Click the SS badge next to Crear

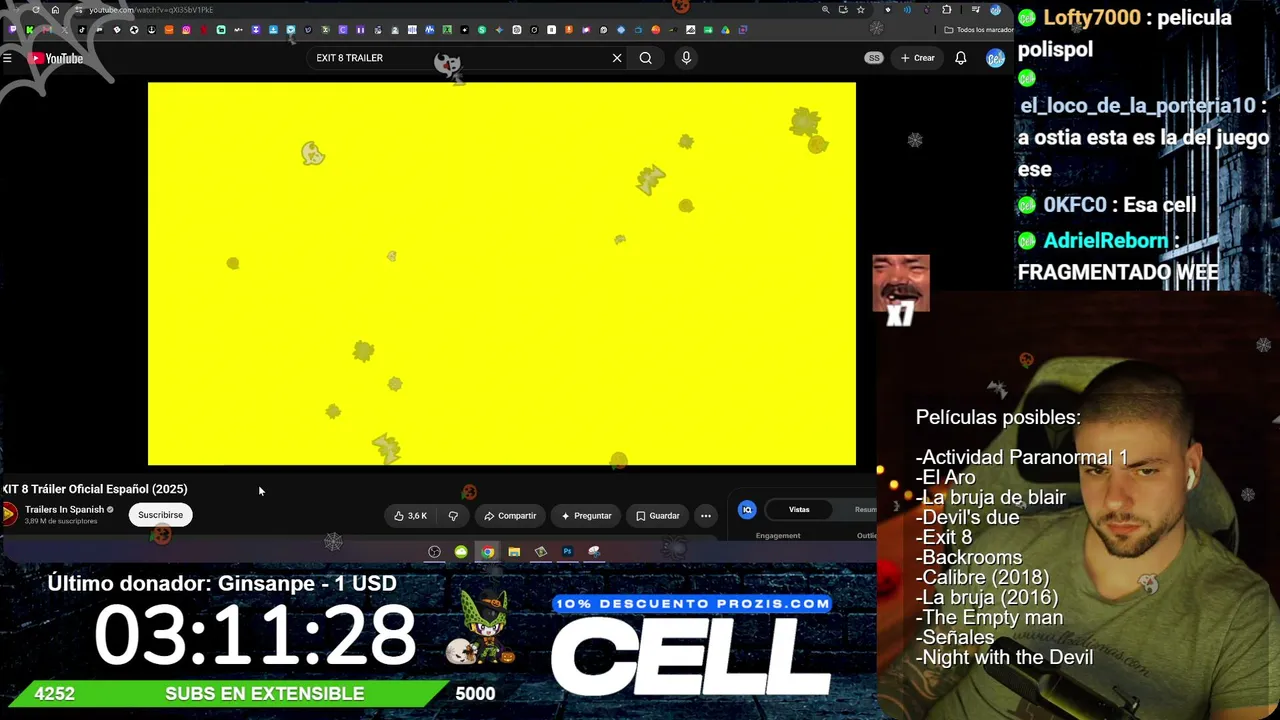(x=874, y=58)
